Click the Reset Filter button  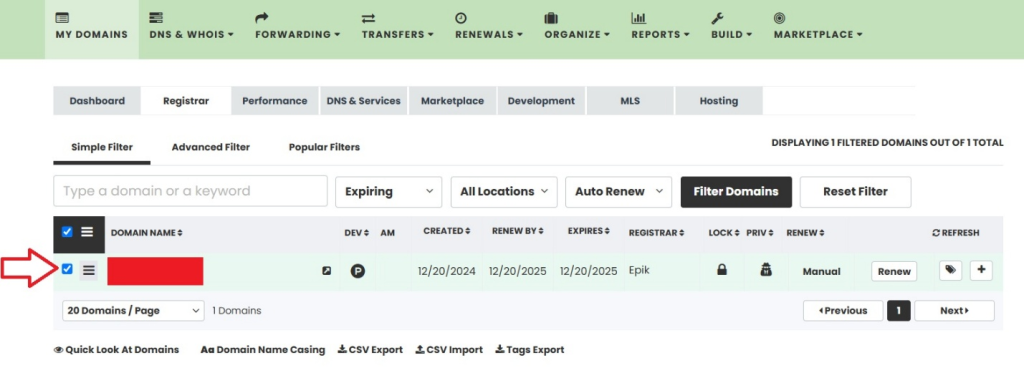coord(856,192)
